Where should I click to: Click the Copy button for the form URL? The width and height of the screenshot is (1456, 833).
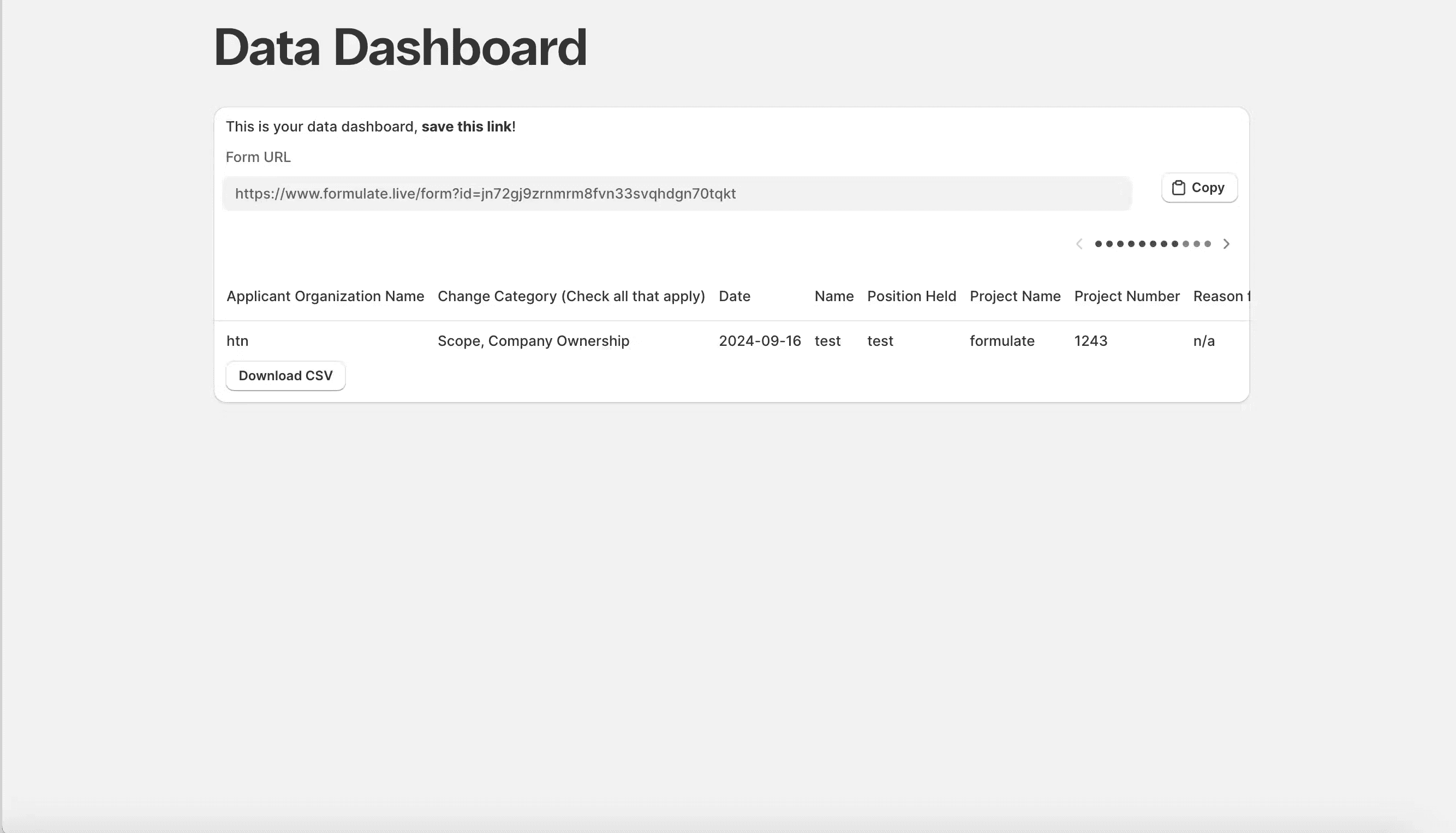[x=1199, y=188]
